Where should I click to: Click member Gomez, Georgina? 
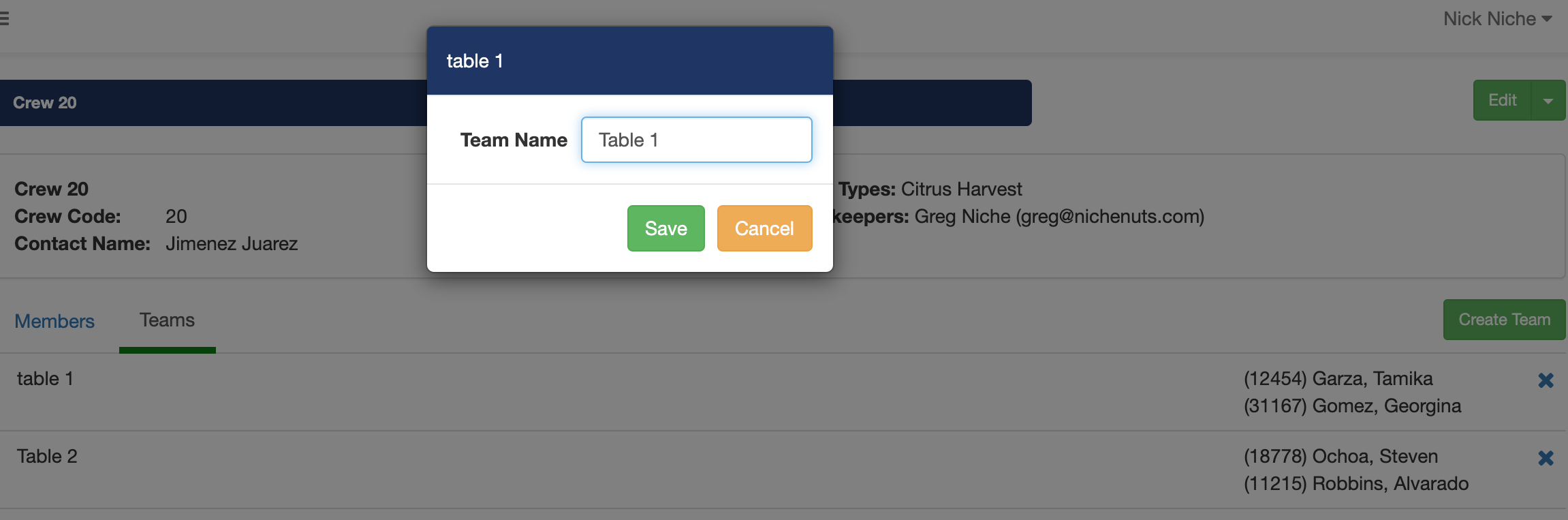tap(1352, 406)
